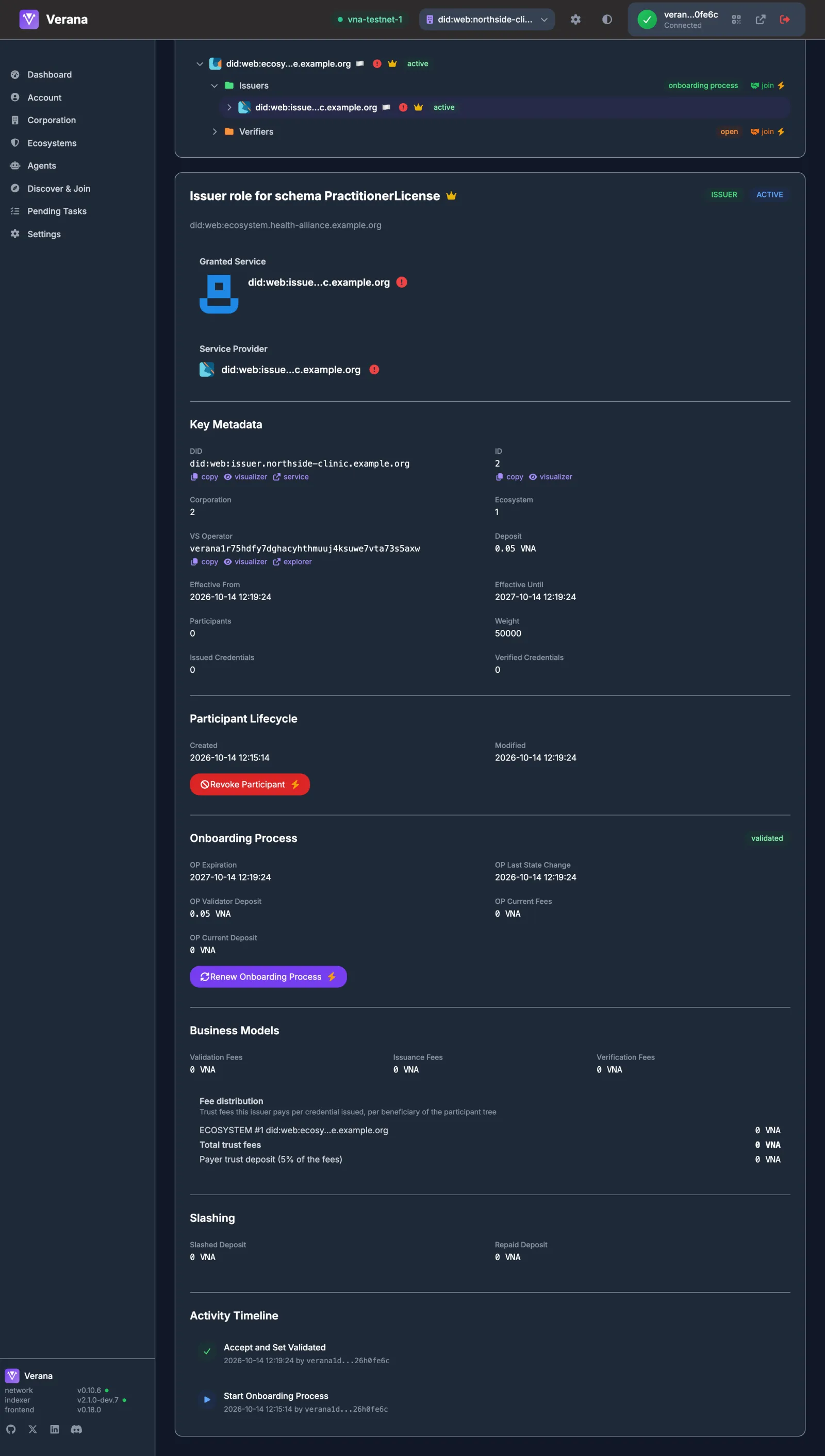Click red warning icon in ecosystem tree row
This screenshot has width=825, height=1456.
click(x=377, y=64)
